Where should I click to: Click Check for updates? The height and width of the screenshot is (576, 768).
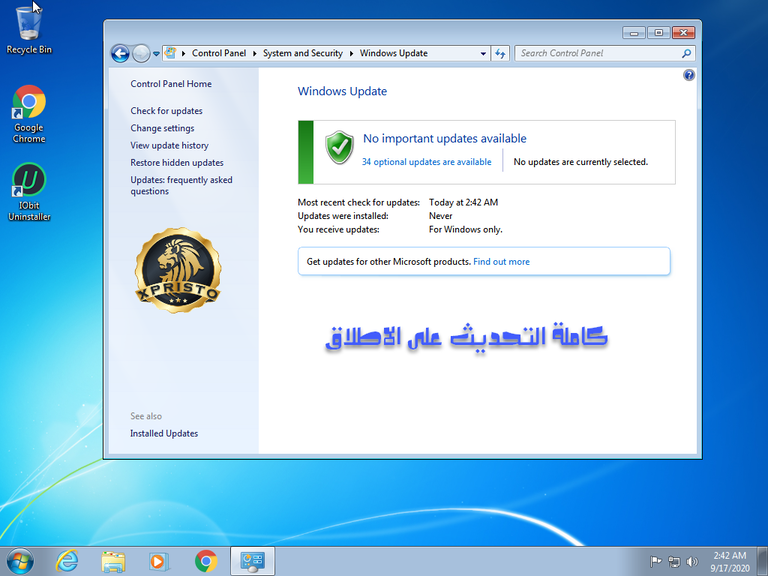tap(167, 111)
